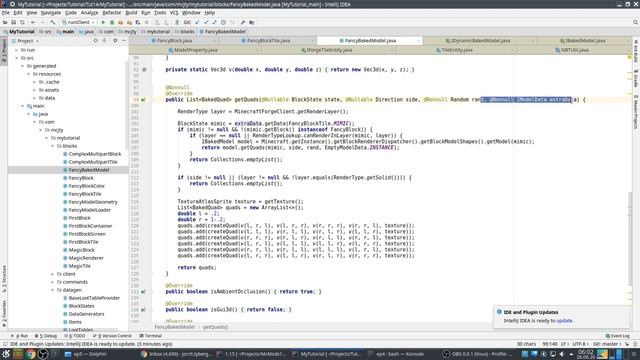The height and width of the screenshot is (360, 640).
Task: Click the Save All toolbar icon
Action: click(13, 22)
